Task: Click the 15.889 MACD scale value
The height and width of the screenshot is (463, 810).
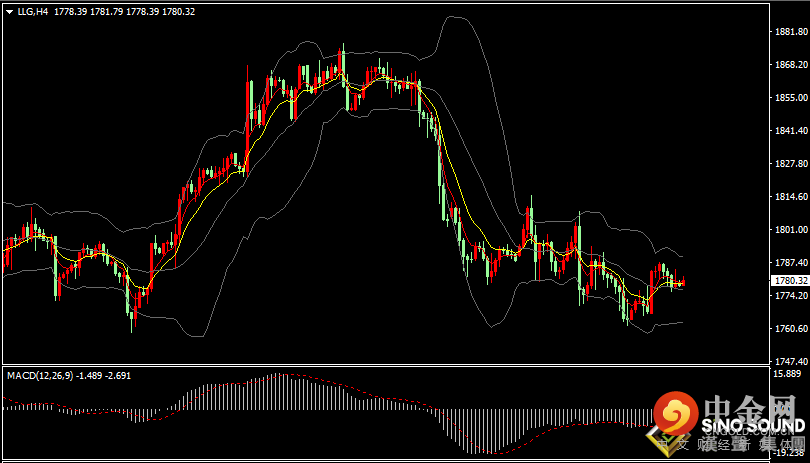Action: (x=788, y=374)
